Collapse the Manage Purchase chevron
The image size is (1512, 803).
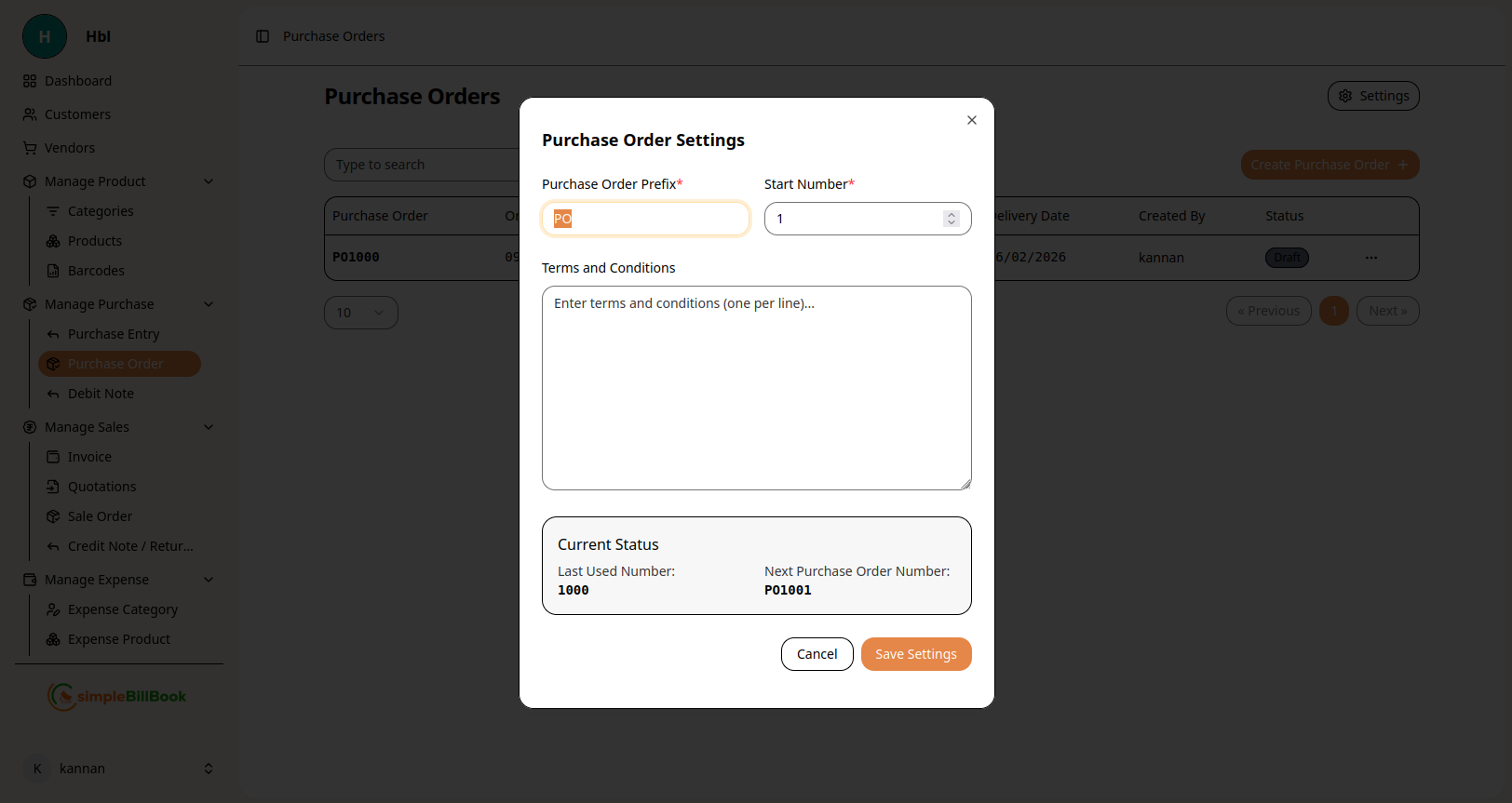point(209,304)
